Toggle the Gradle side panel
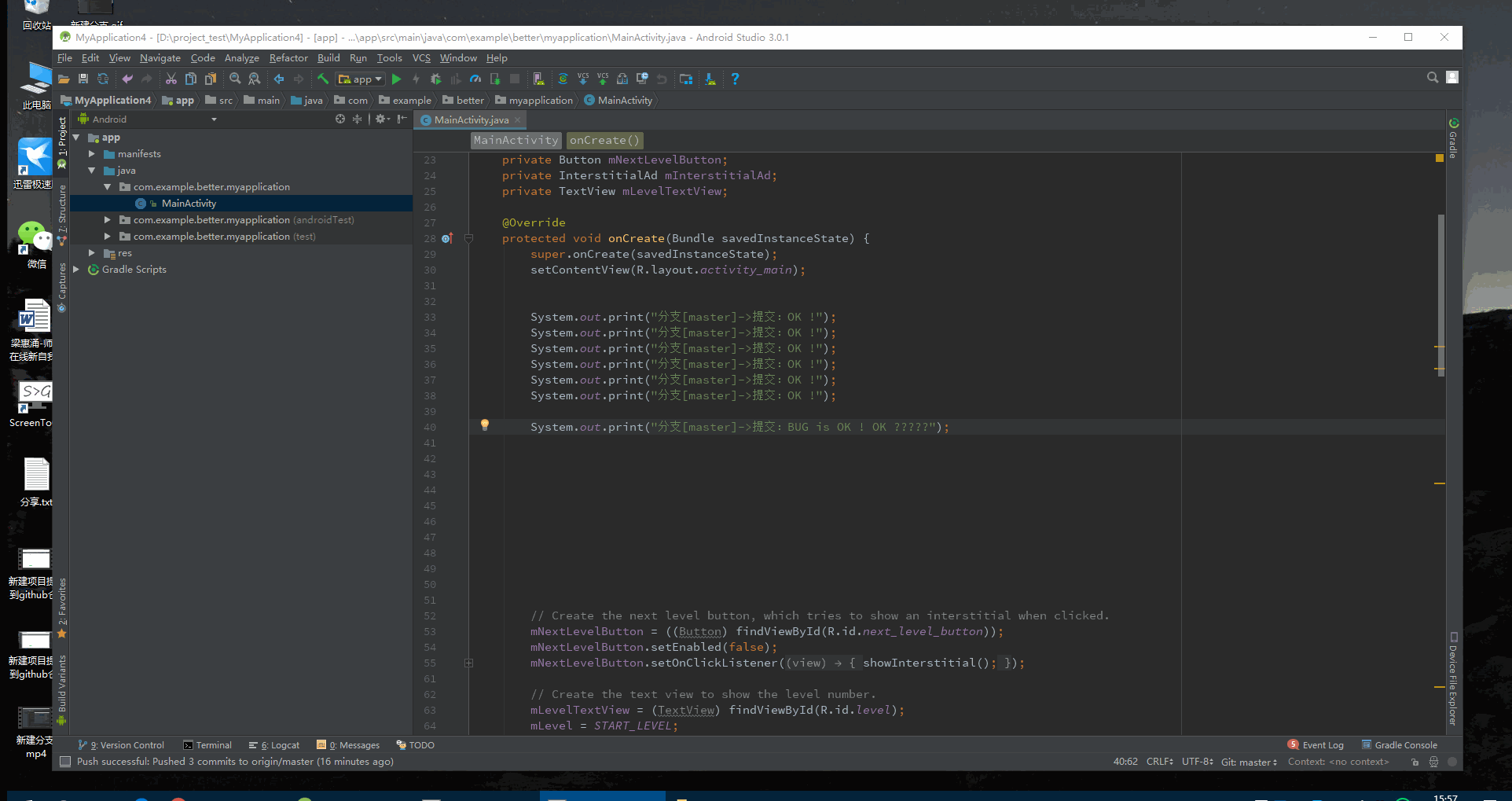Image resolution: width=1512 pixels, height=801 pixels. (1453, 138)
